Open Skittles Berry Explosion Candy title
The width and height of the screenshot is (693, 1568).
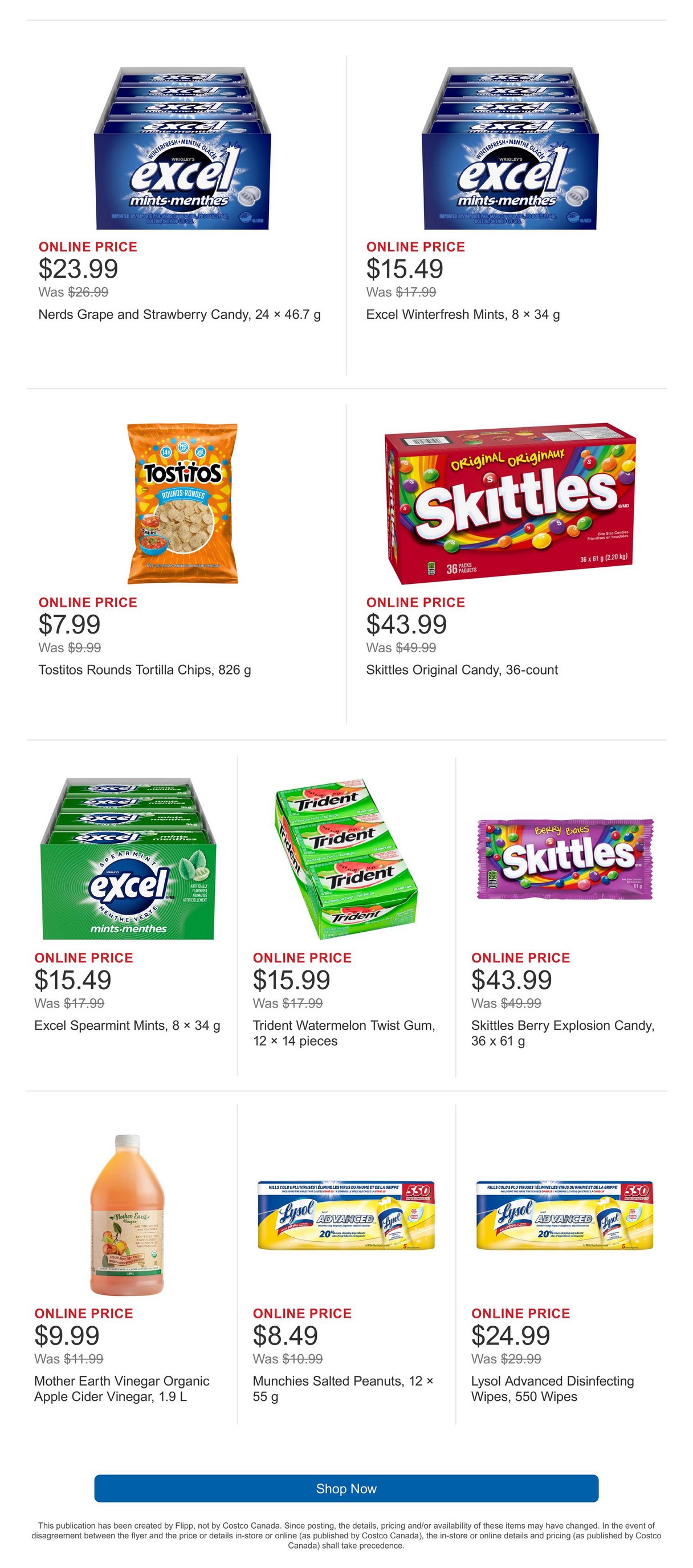click(563, 1033)
